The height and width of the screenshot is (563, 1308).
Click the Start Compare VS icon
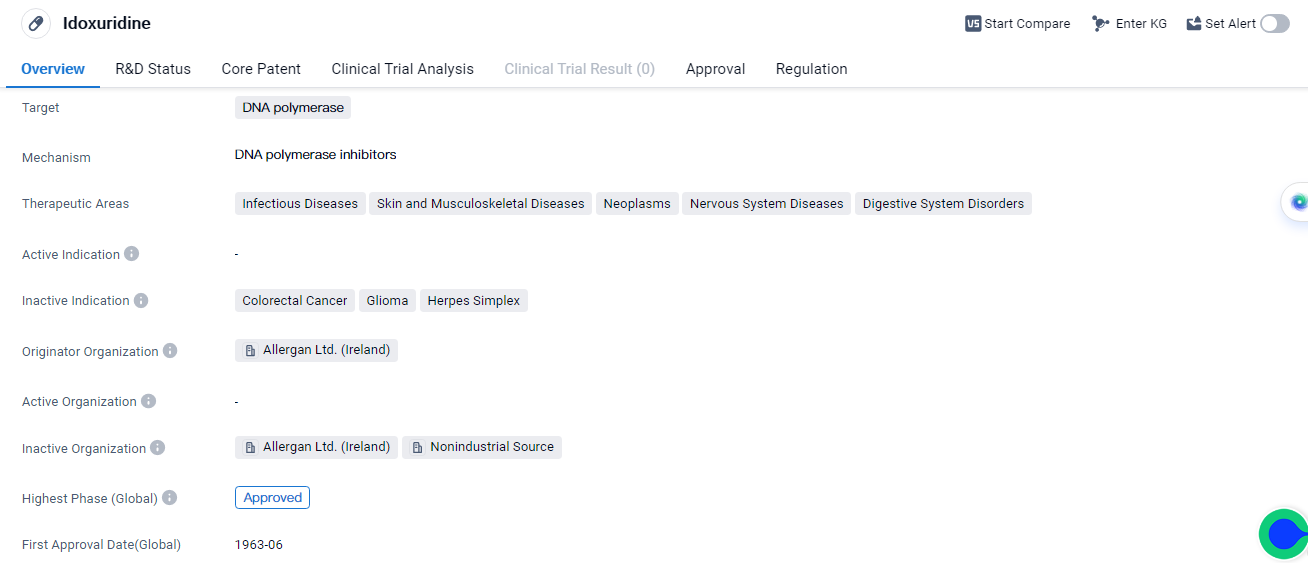click(973, 24)
